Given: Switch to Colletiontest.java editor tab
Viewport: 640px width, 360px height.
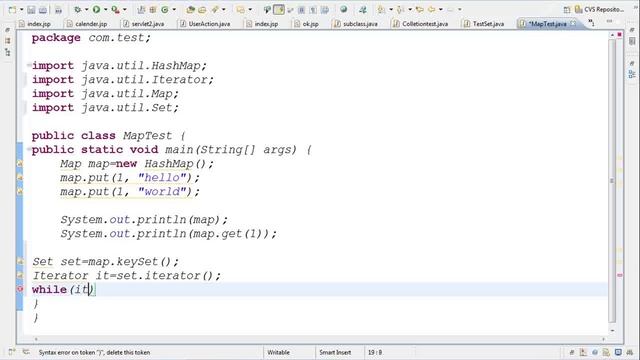Looking at the screenshot, I should [420, 24].
